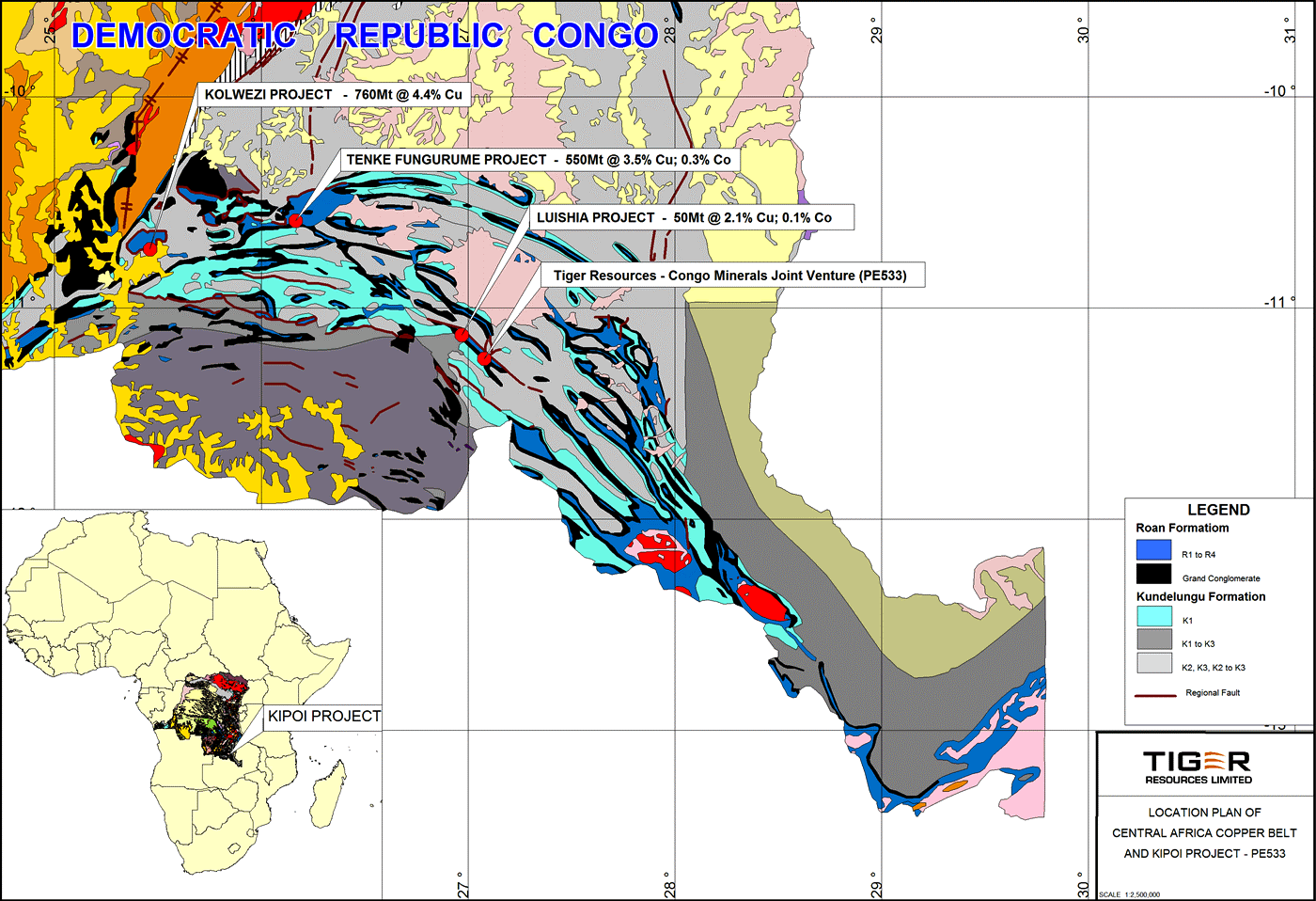Click the Central Africa Copper Belt text
This screenshot has height=901, width=1316.
point(1204,833)
